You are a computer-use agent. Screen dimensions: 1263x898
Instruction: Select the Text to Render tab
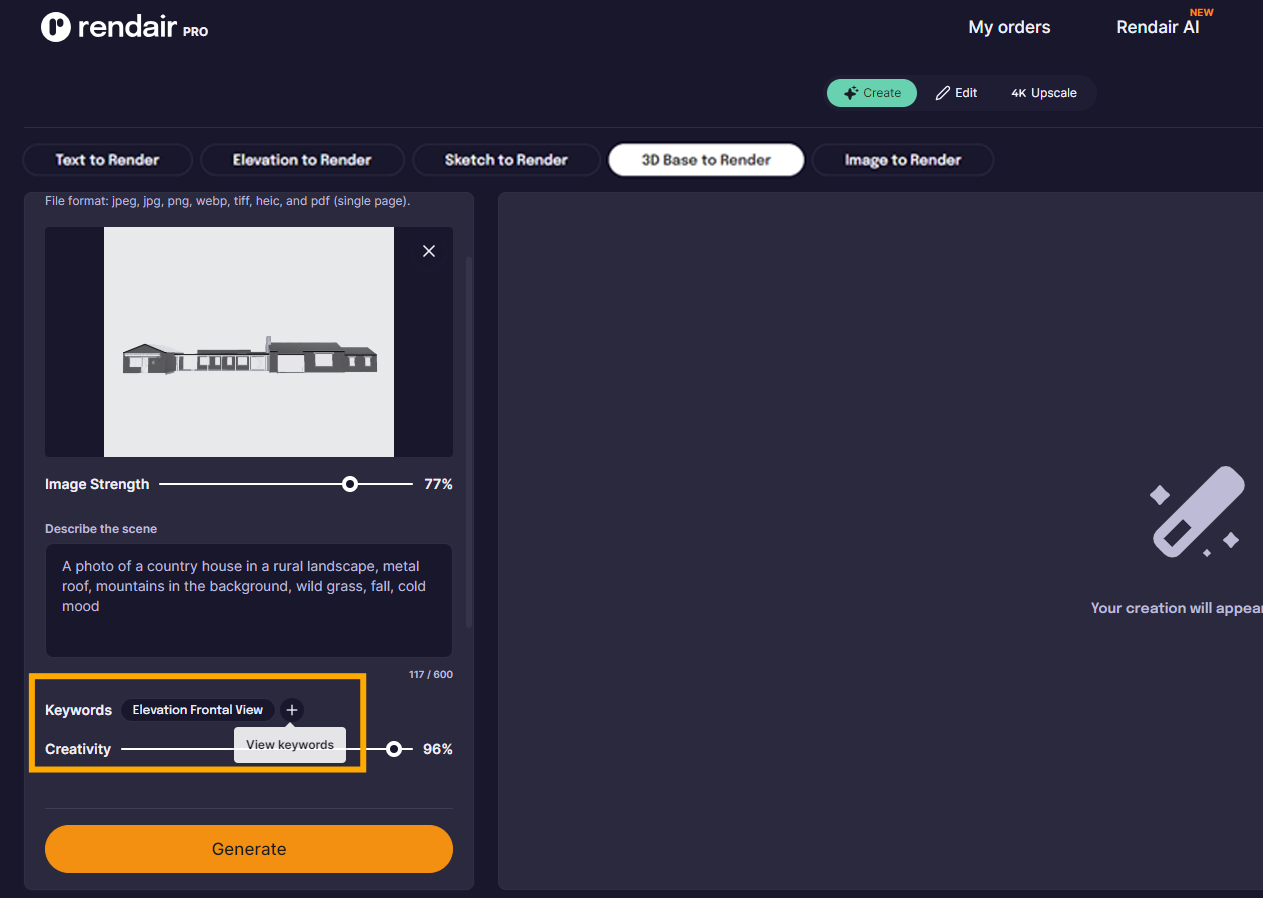pos(107,160)
